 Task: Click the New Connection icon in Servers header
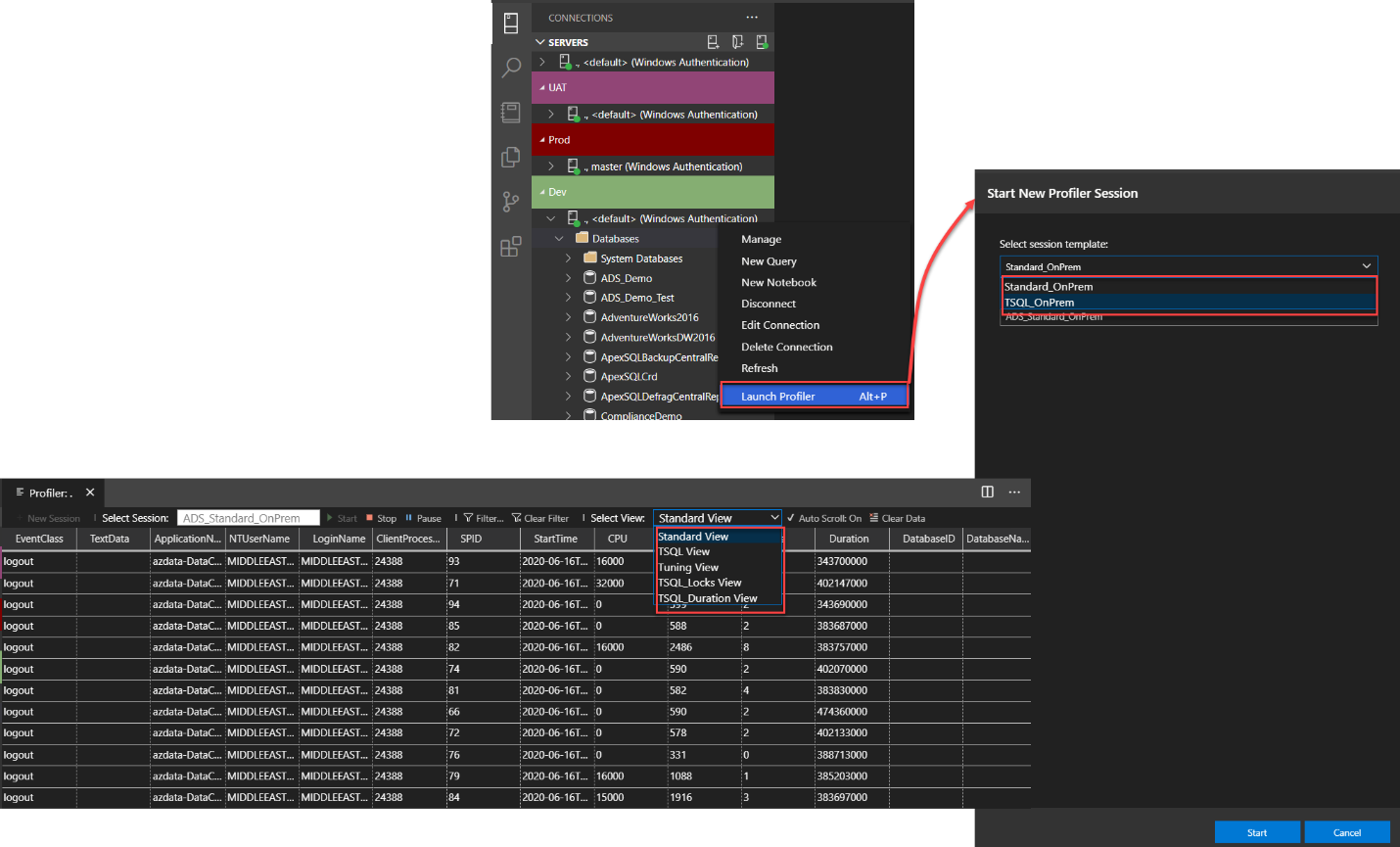click(x=714, y=42)
